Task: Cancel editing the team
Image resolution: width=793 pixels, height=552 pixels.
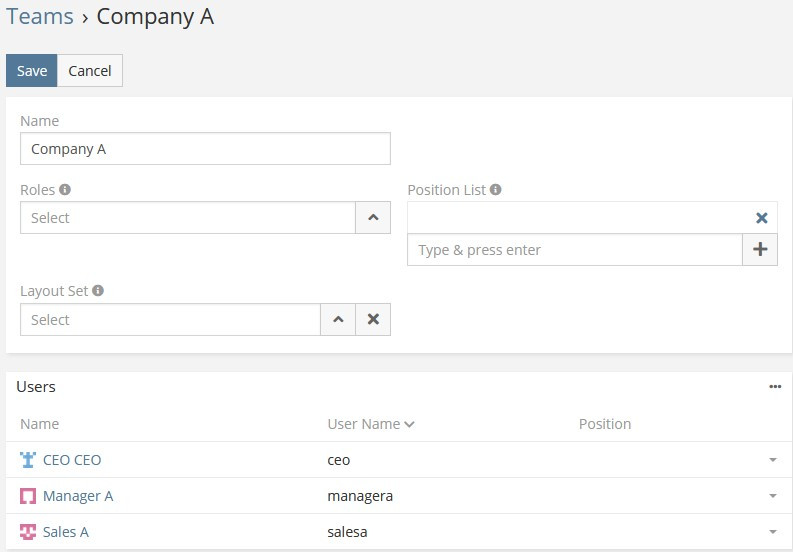Action: tap(90, 71)
